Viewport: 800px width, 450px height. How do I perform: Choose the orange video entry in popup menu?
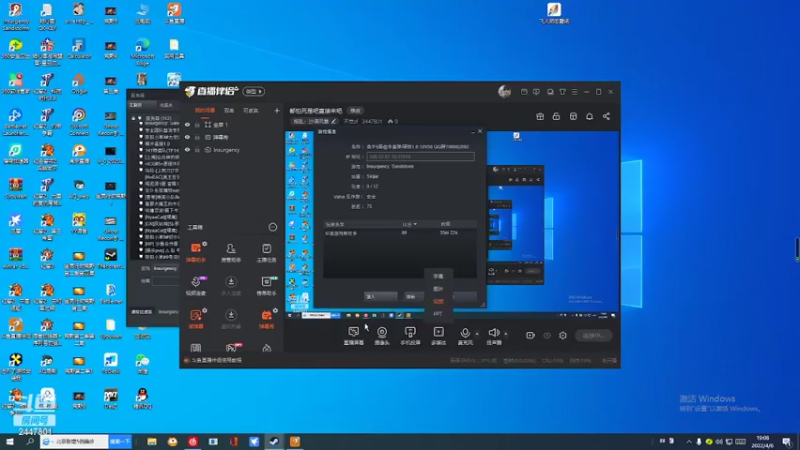point(438,302)
